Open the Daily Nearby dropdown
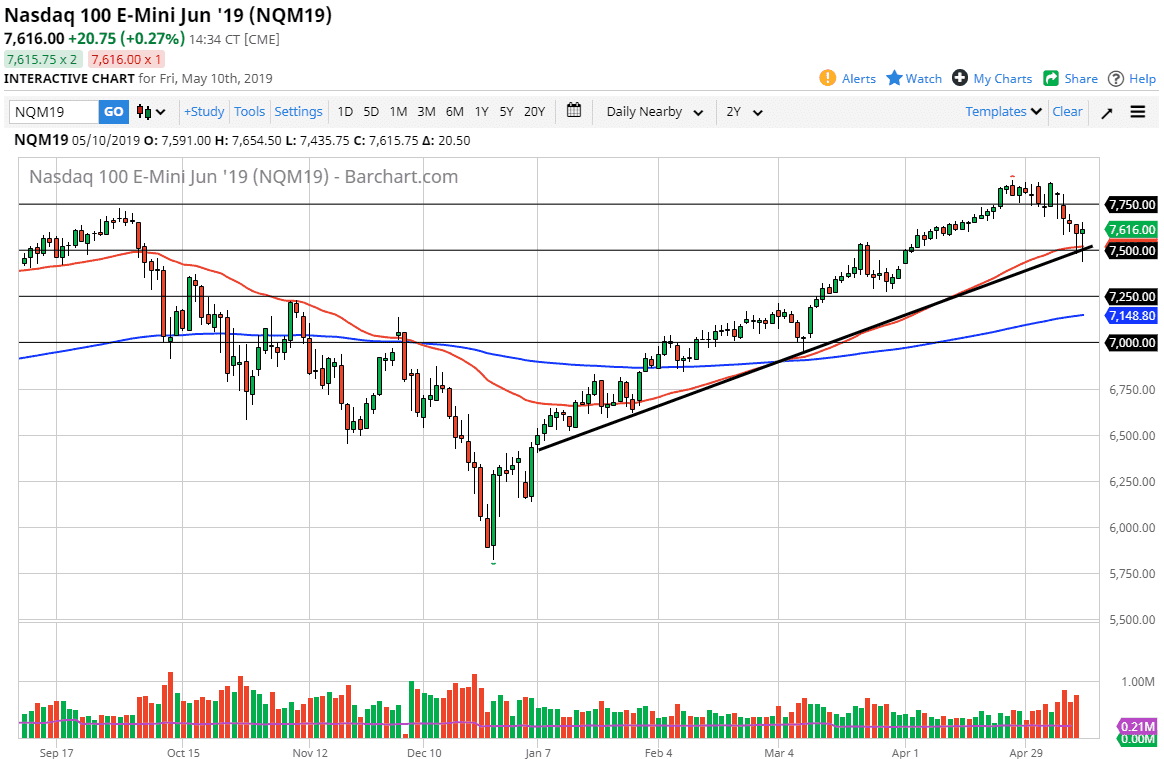The height and width of the screenshot is (759, 1164). pos(653,112)
